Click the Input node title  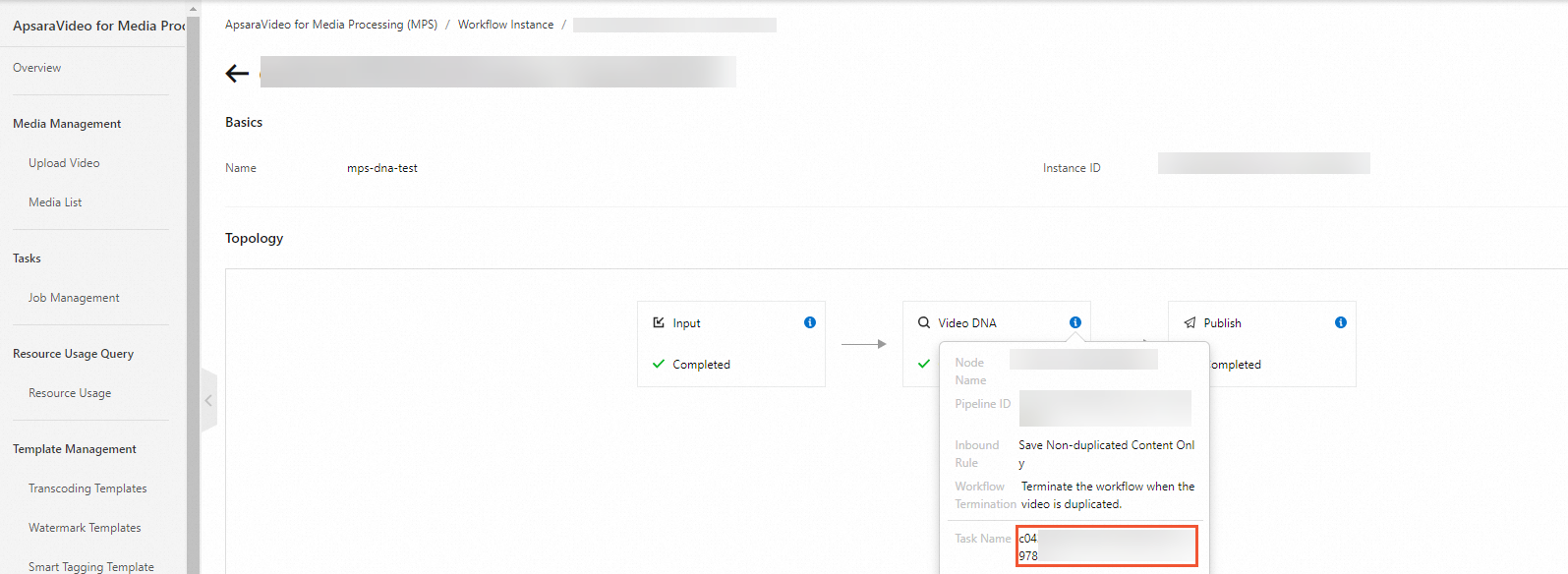[686, 323]
